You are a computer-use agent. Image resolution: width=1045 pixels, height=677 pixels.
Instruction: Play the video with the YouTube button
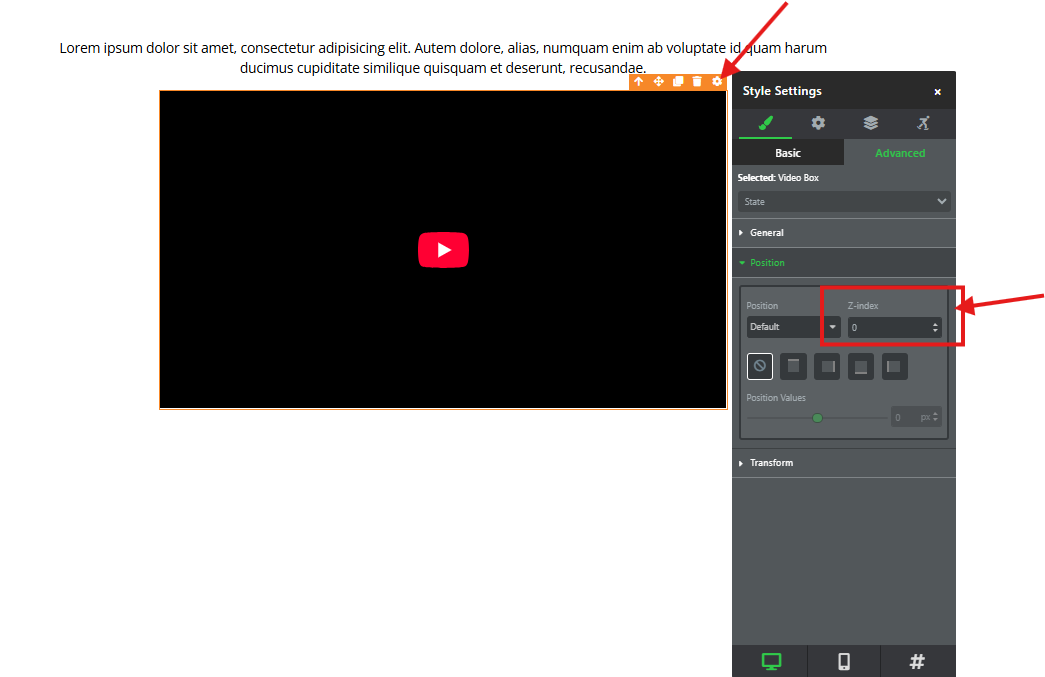[443, 250]
